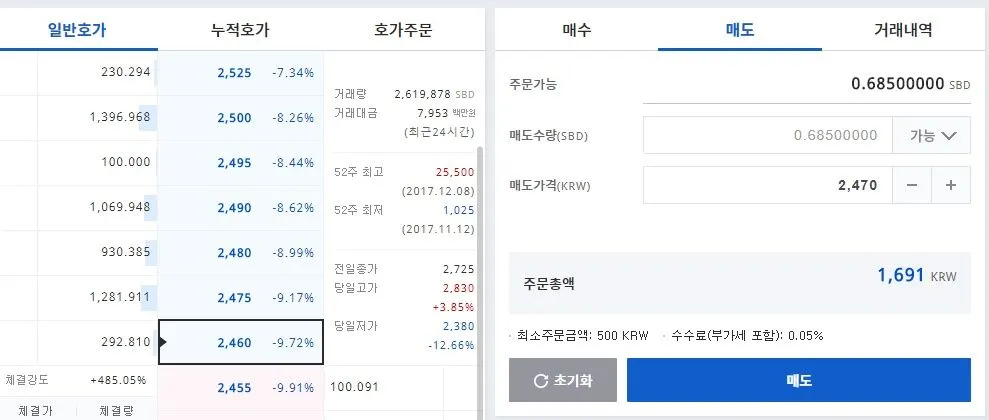Switch to the 매수 tab
Screen dimensions: 989x420
576,30
